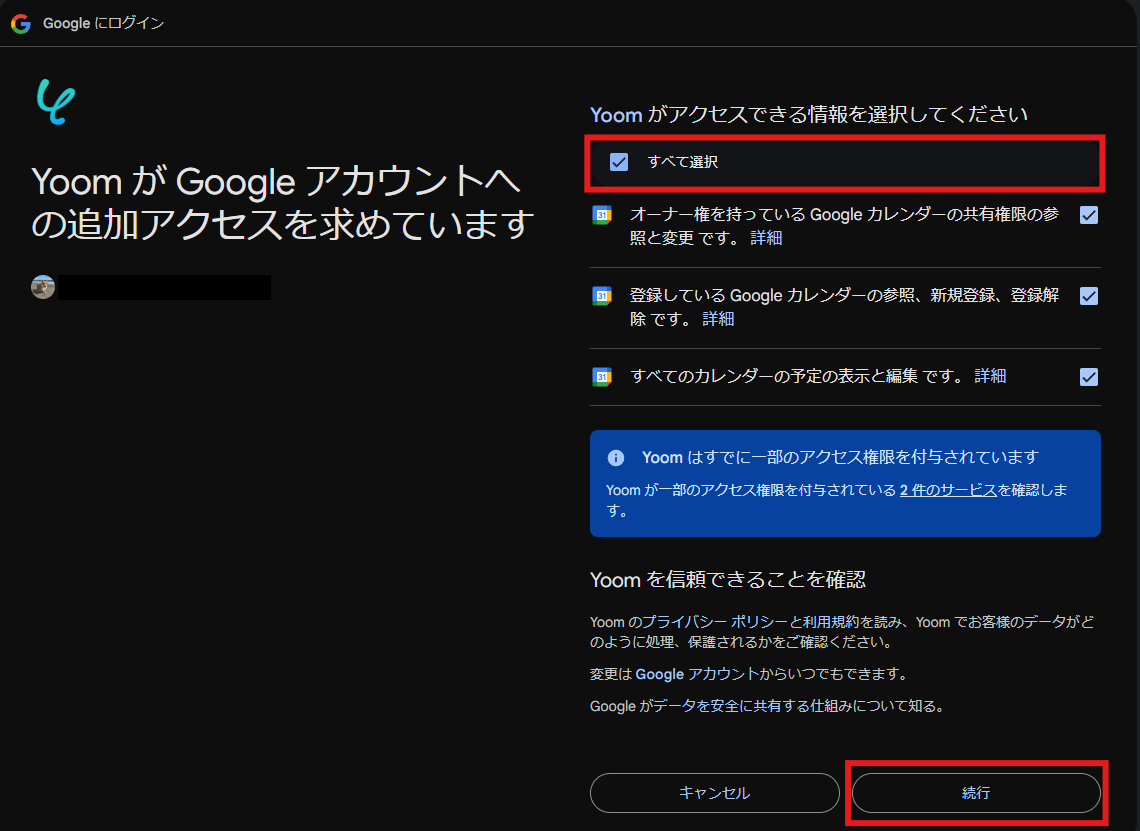Click Yoom はすでに一部のアクセス権限を付与されています text
The image size is (1140, 831).
(x=840, y=458)
